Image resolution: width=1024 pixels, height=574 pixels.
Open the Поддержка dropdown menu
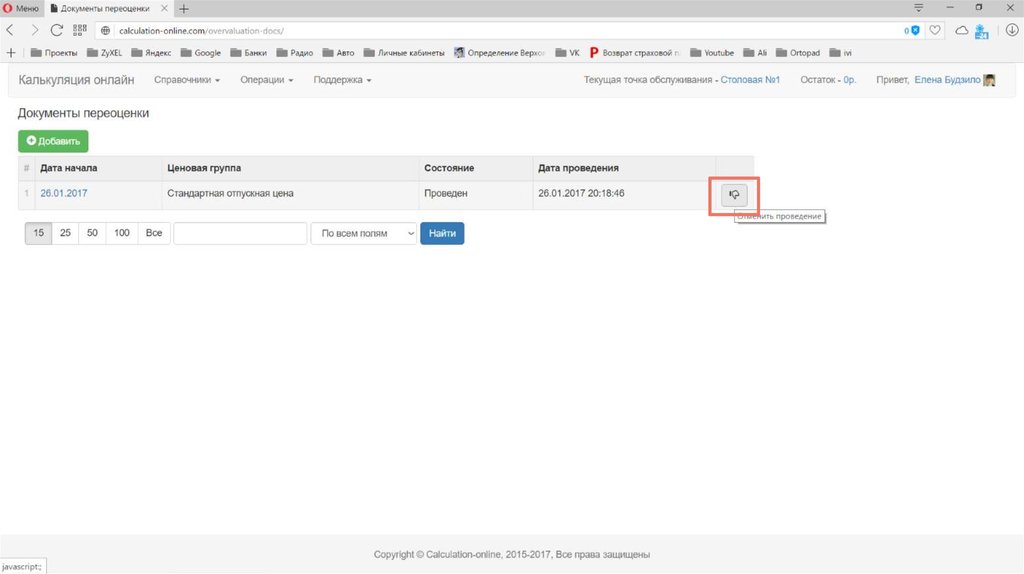342,80
